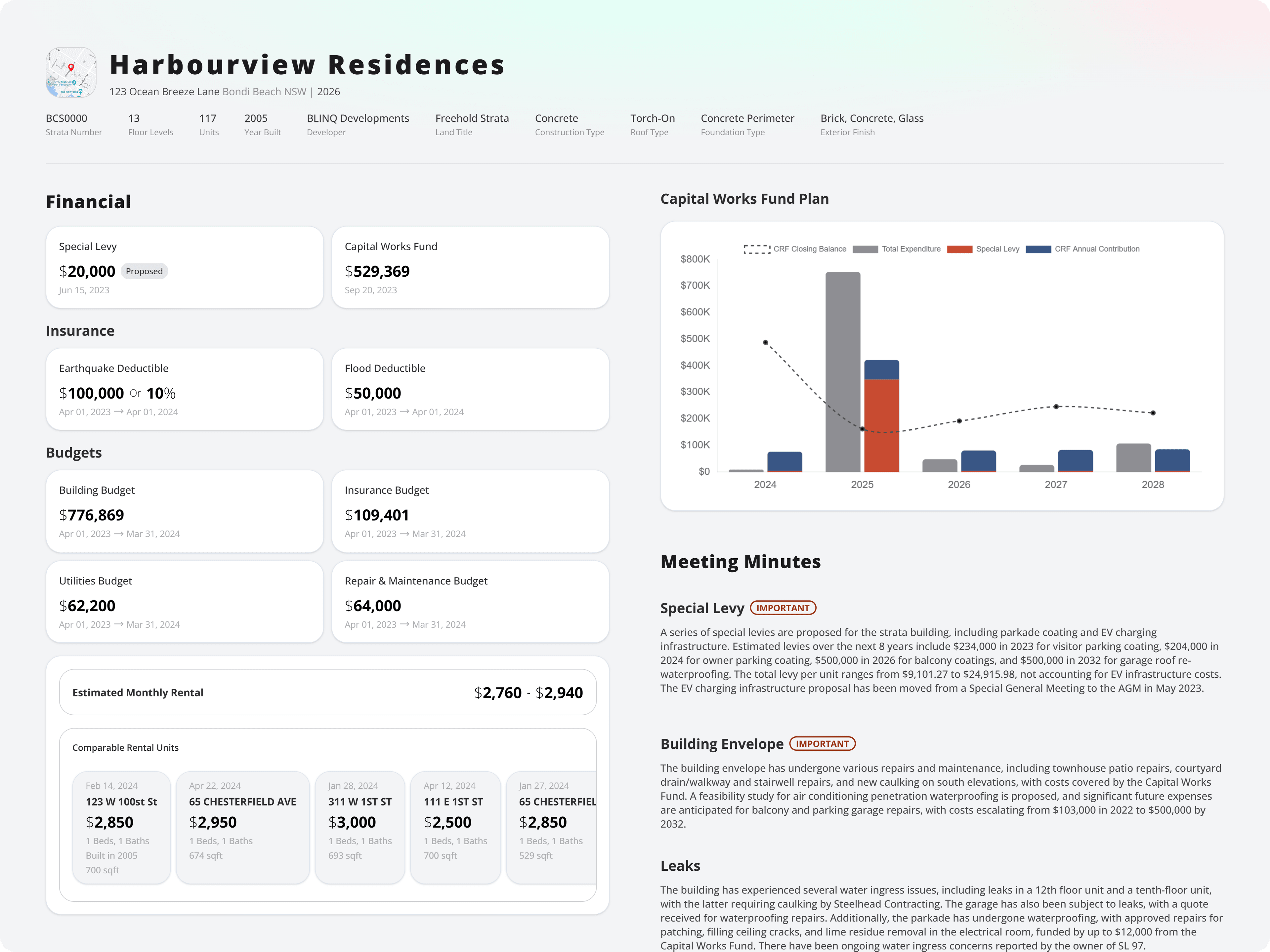Select the Leaks meeting minutes heading
The image size is (1270, 952).
pyautogui.click(x=680, y=865)
